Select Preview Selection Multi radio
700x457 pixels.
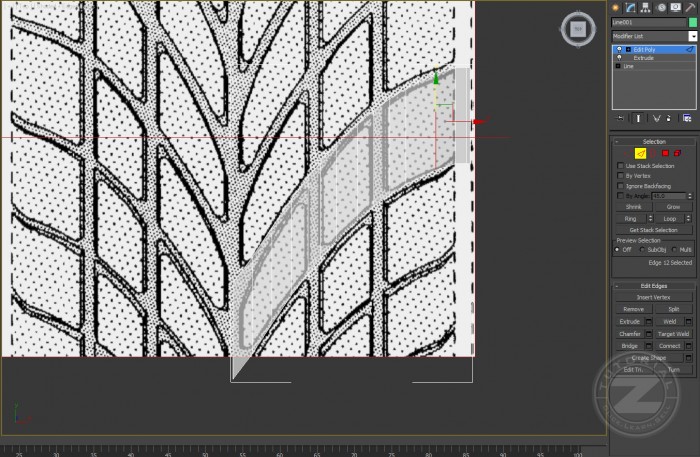675,250
